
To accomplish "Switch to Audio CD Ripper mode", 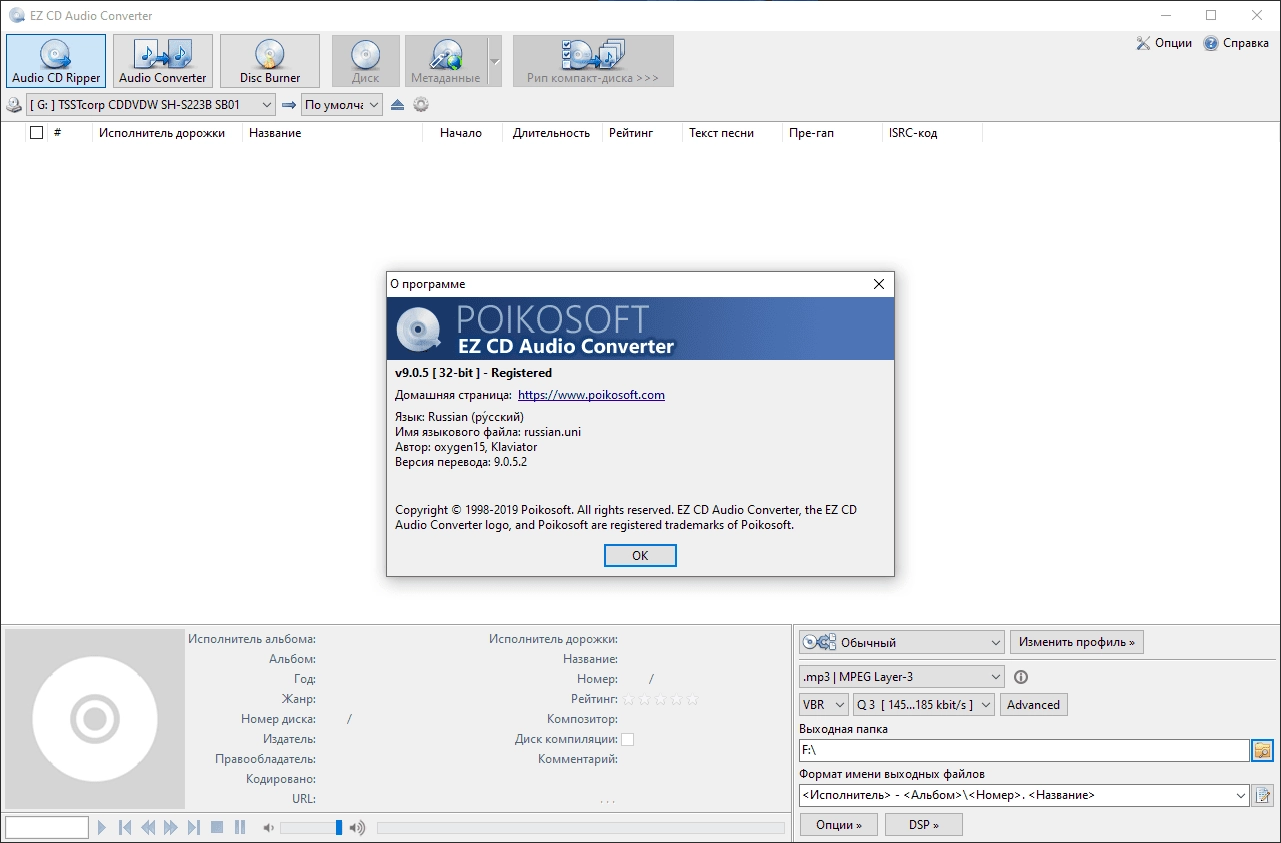I will (x=56, y=61).
